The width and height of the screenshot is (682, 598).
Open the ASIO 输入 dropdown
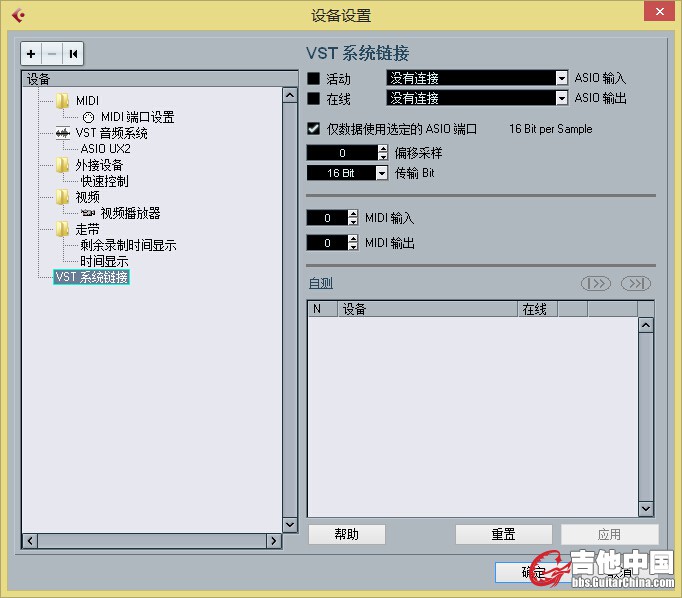tap(477, 78)
